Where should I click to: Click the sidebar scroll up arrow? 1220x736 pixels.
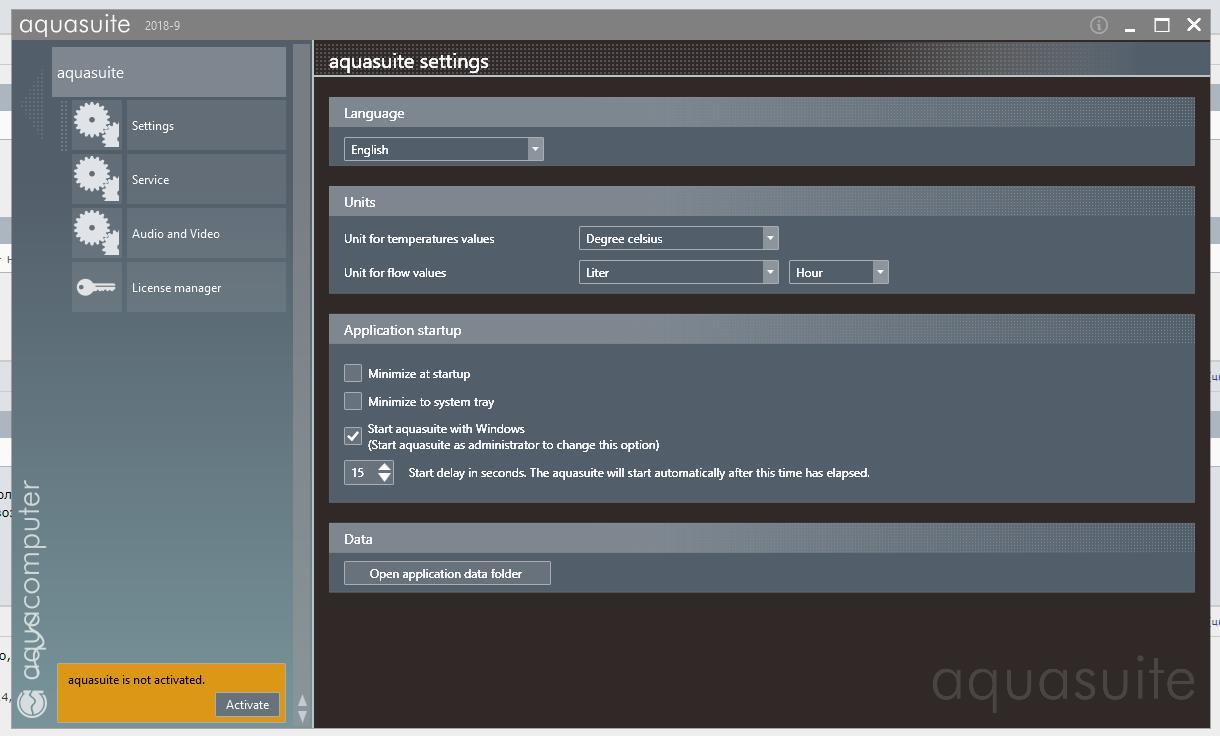coord(302,701)
